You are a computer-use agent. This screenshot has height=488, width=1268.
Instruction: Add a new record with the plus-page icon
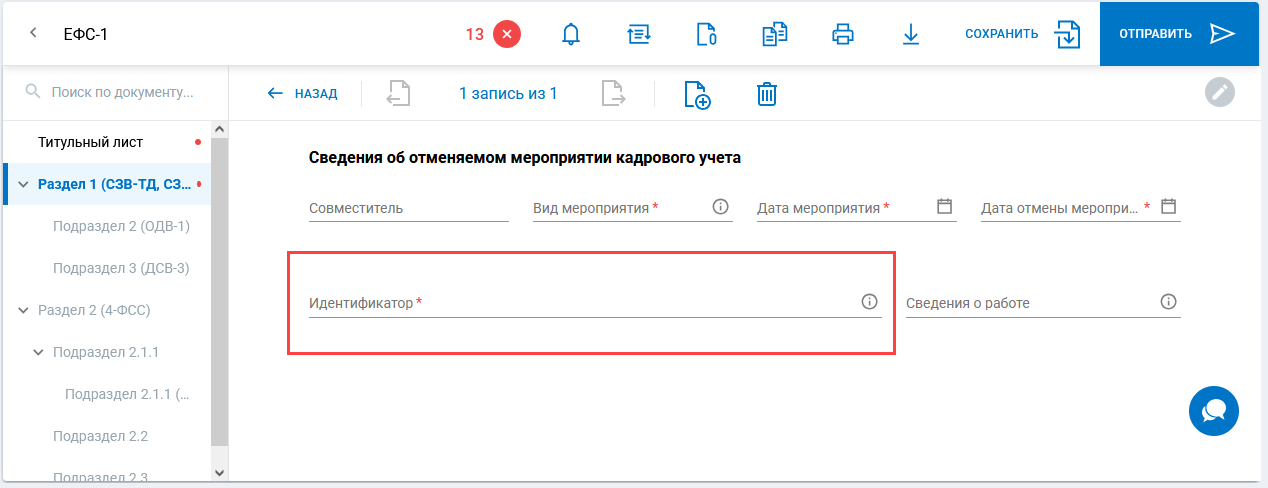(696, 94)
